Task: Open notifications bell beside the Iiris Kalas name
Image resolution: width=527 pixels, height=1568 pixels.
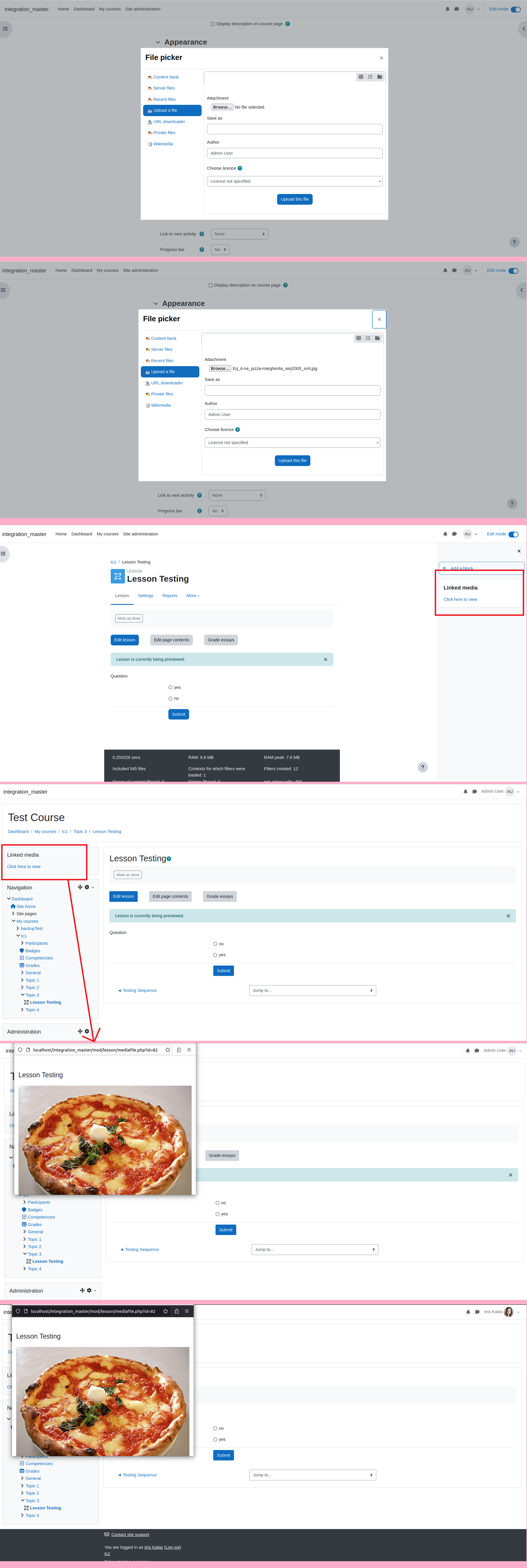Action: pyautogui.click(x=467, y=1312)
